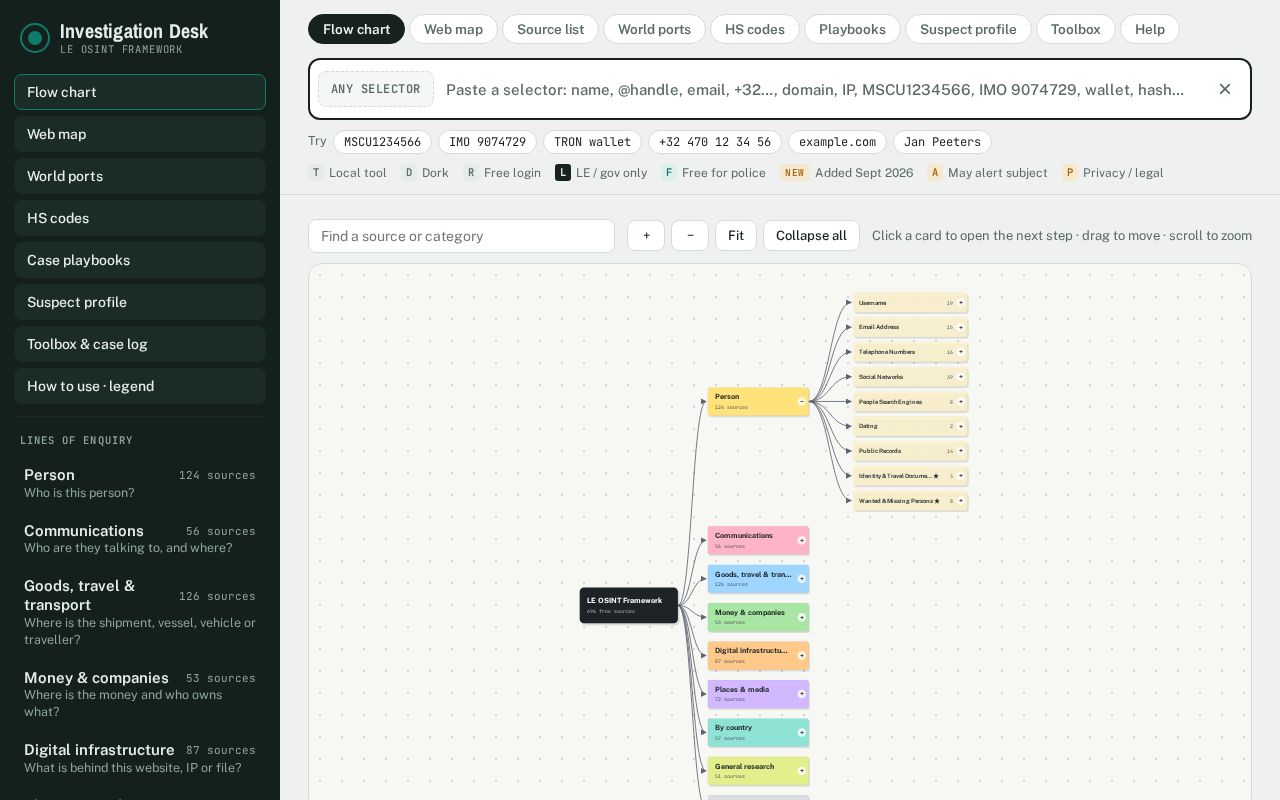Click the A badge for May alert subject
Image resolution: width=1280 pixels, height=800 pixels.
coord(935,173)
